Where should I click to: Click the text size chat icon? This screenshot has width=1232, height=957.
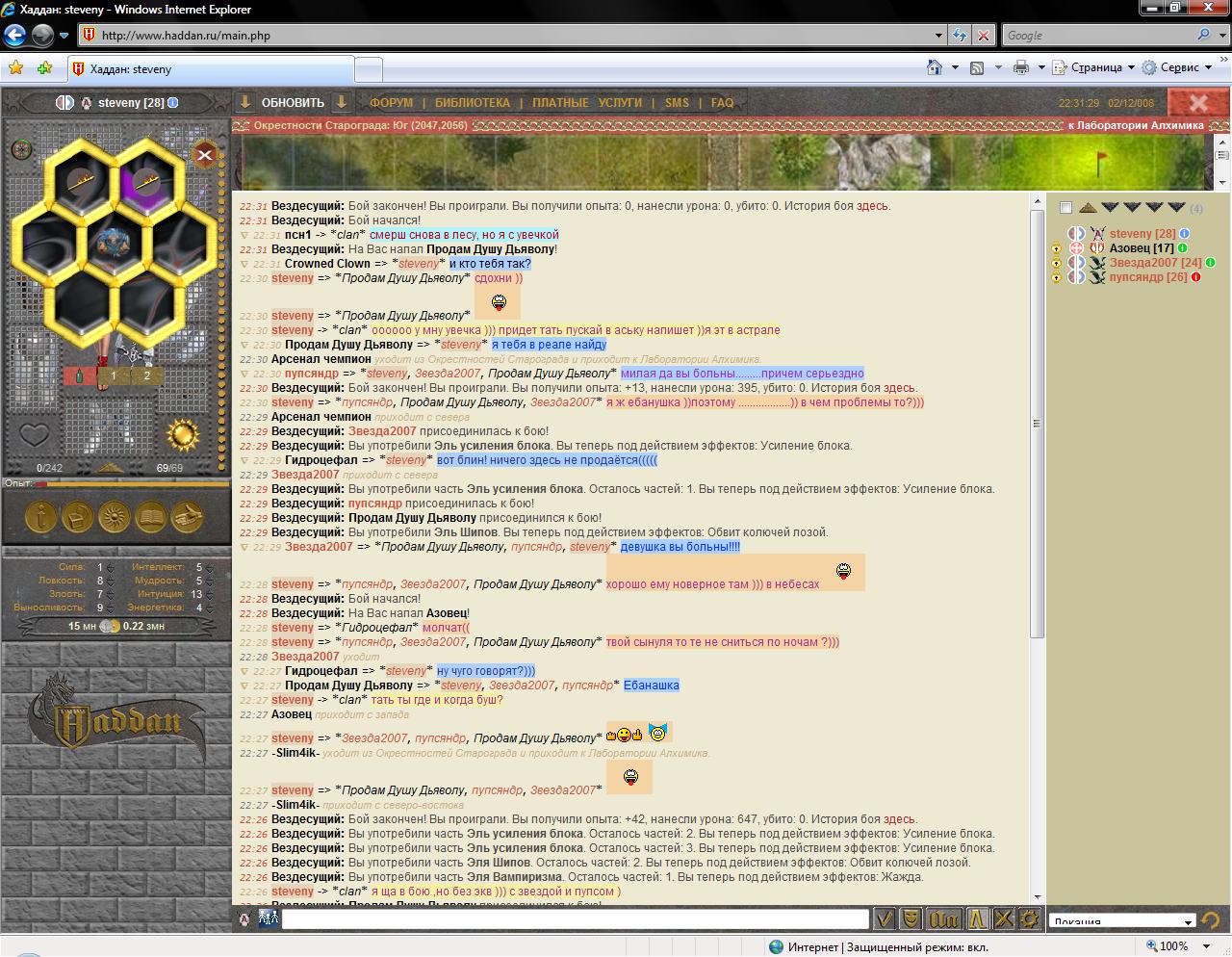(x=944, y=918)
